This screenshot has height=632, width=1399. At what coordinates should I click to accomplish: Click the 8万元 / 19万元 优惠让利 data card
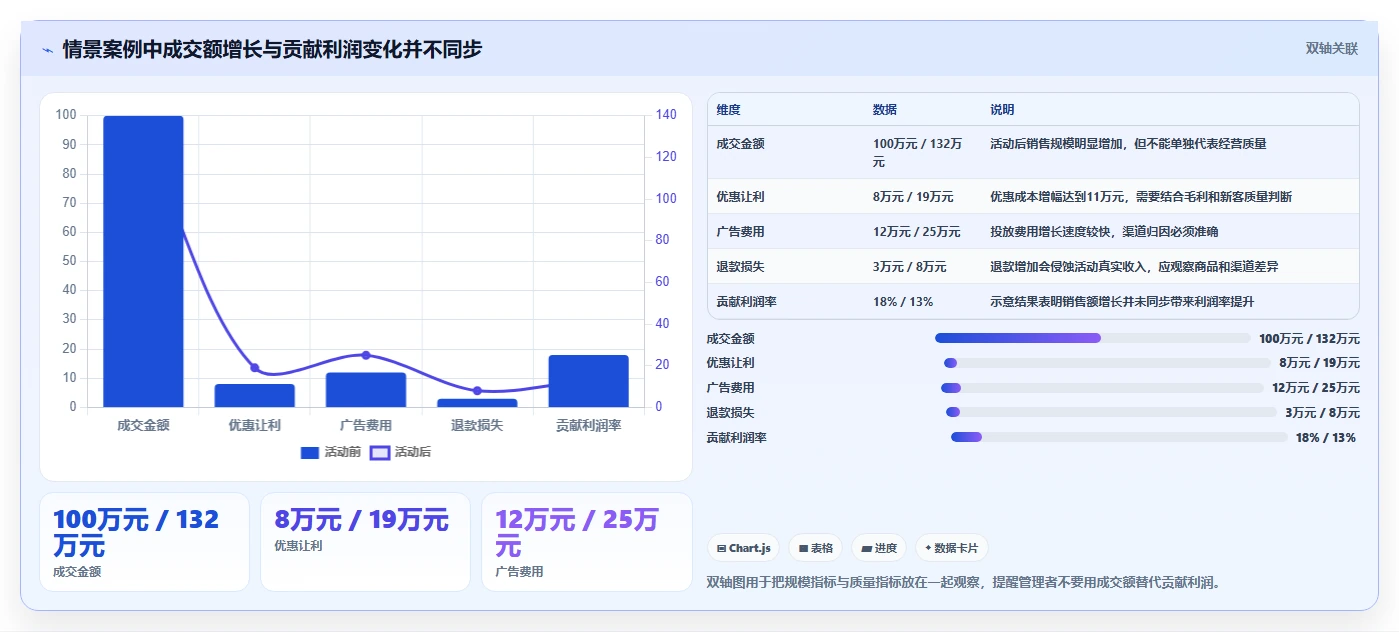coord(365,542)
